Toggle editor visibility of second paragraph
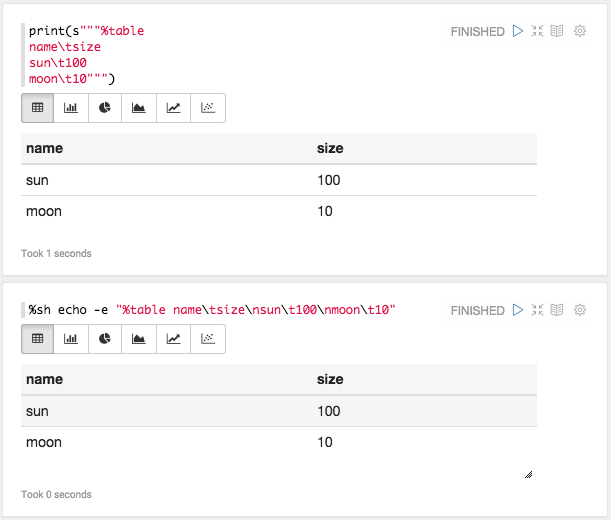This screenshot has height=520, width=611. point(538,310)
